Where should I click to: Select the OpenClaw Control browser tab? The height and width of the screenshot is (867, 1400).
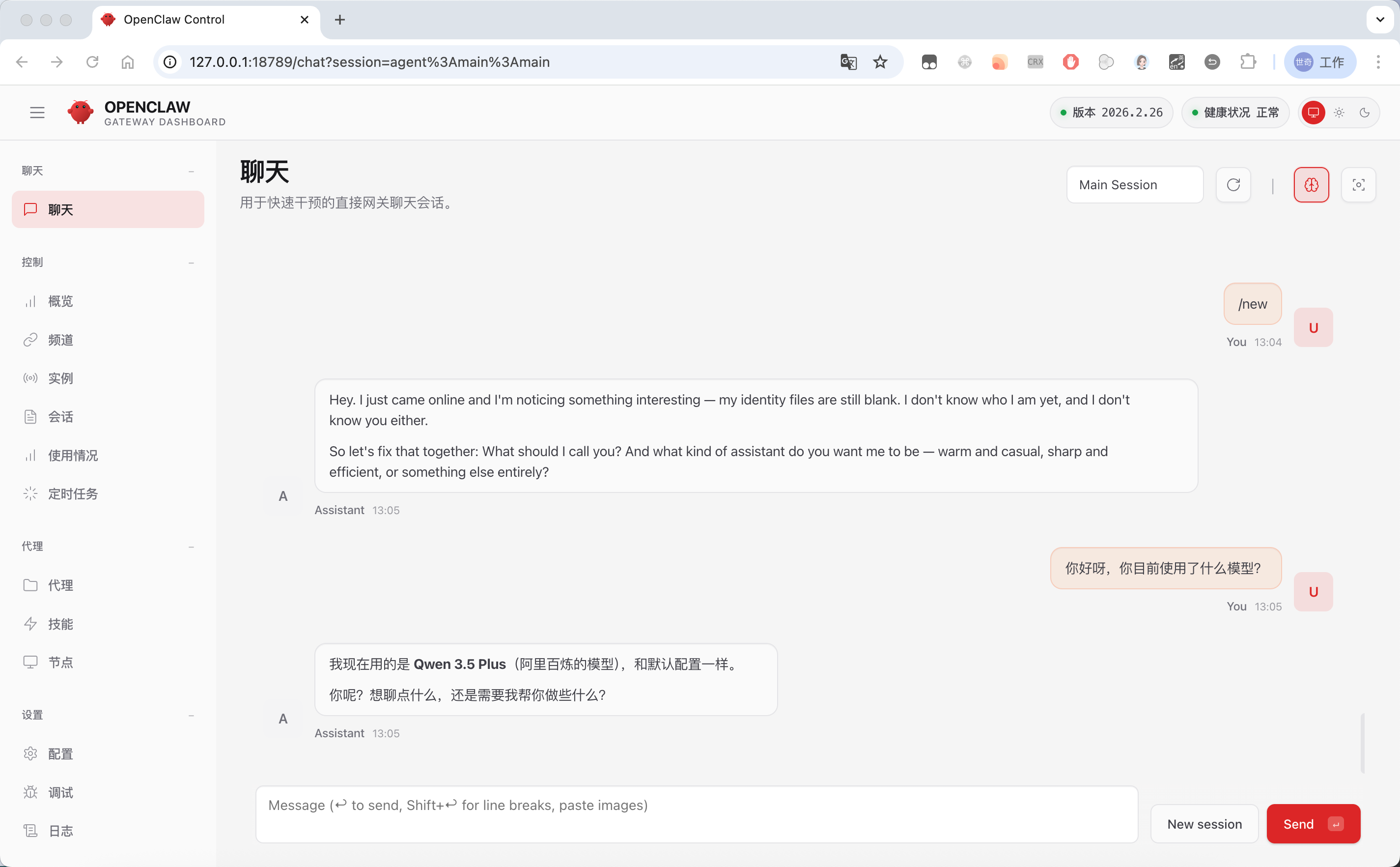click(174, 19)
